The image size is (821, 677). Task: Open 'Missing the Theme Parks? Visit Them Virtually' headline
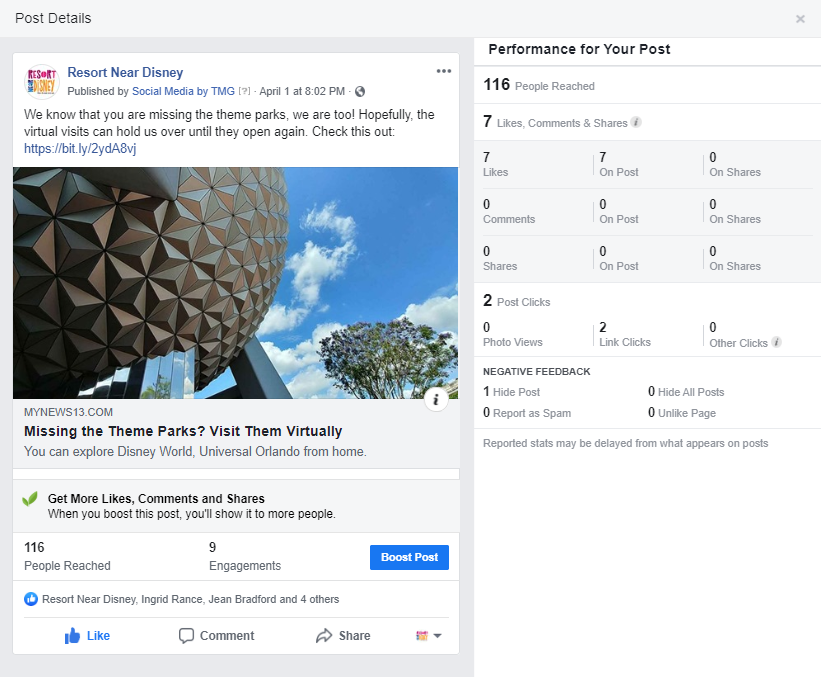click(183, 431)
